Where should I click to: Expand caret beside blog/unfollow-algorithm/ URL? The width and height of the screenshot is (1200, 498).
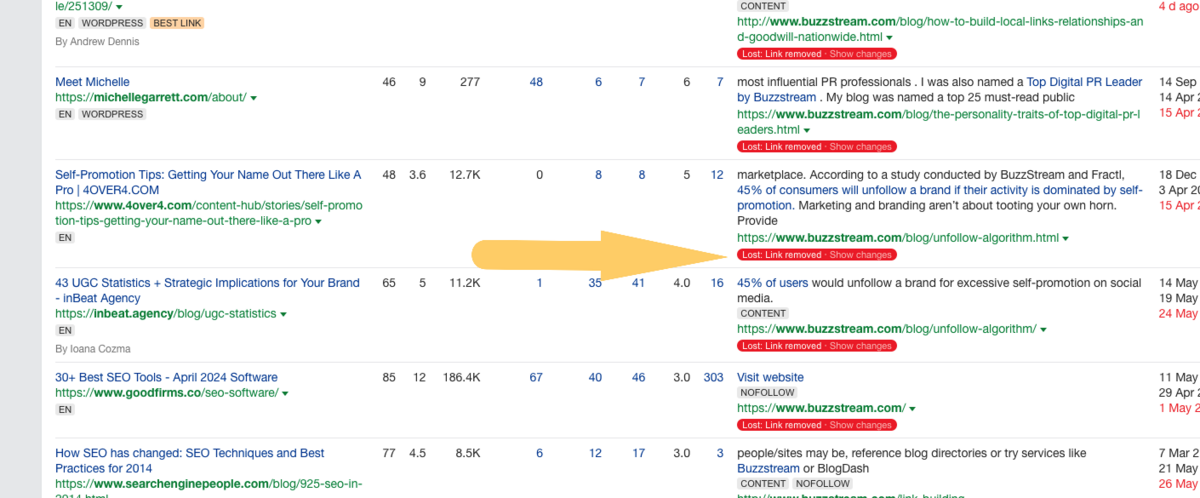click(1044, 330)
